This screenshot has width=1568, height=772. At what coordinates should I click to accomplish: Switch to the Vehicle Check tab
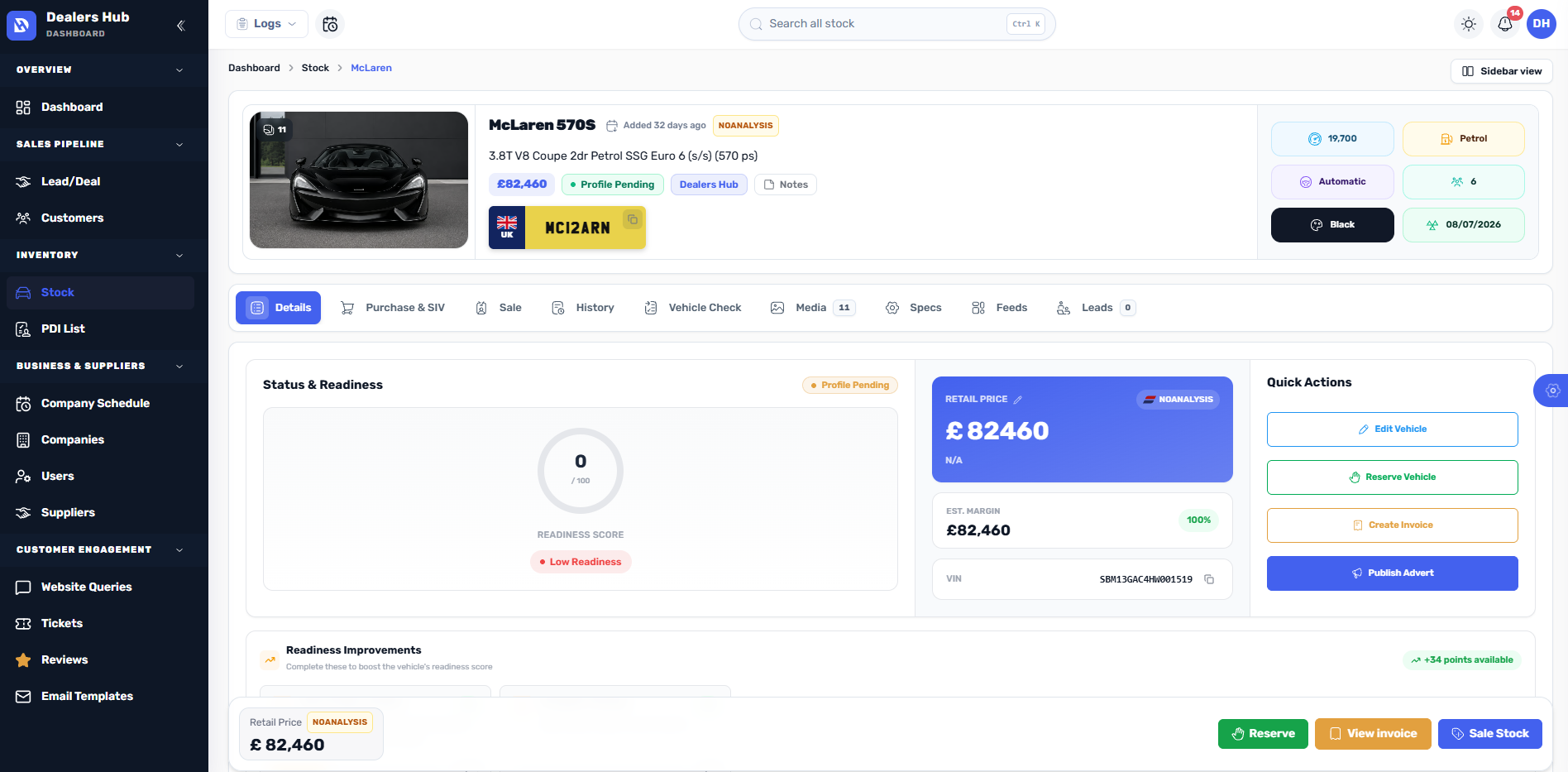pyautogui.click(x=693, y=308)
